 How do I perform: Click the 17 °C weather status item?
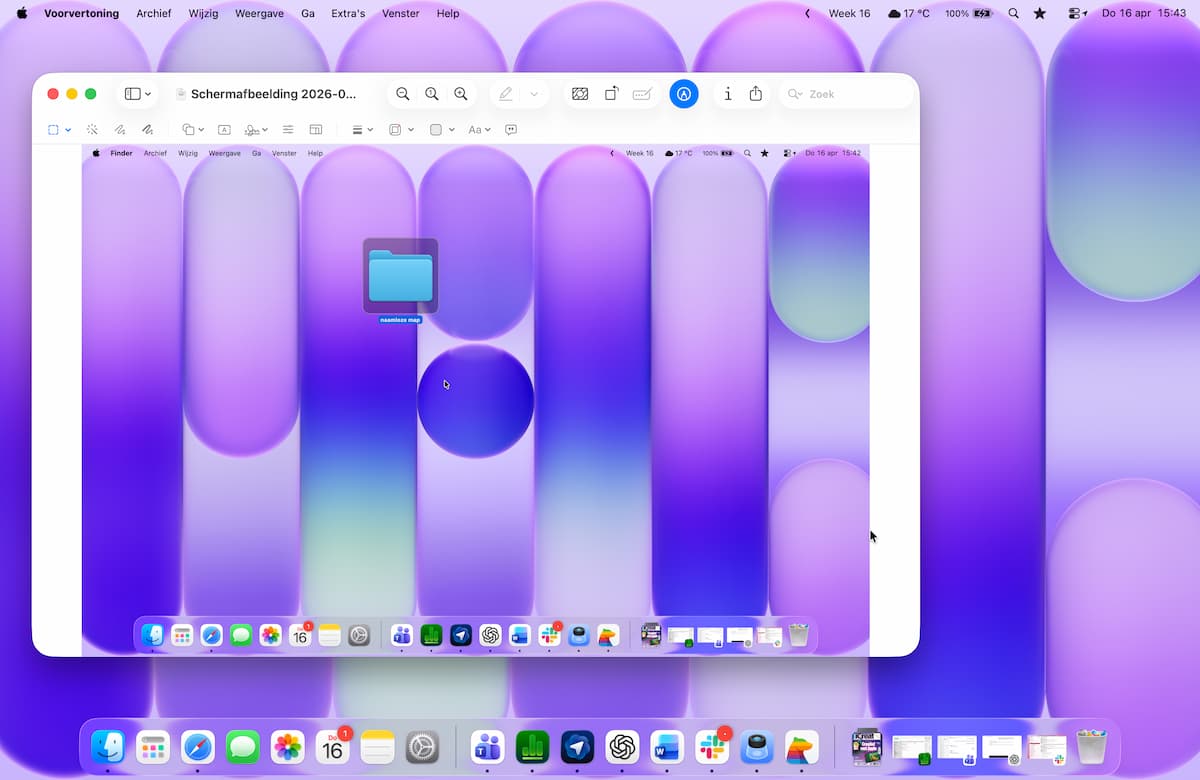point(909,13)
